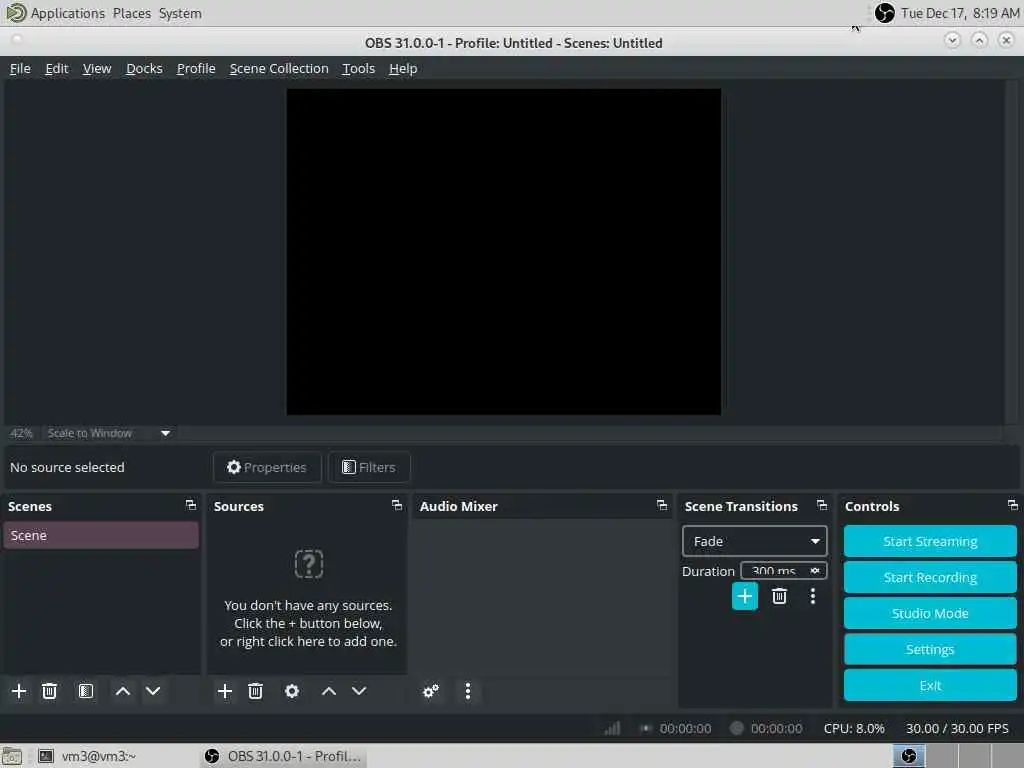Open the Help menu
Screen dimensions: 1024x768
pyautogui.click(x=403, y=69)
